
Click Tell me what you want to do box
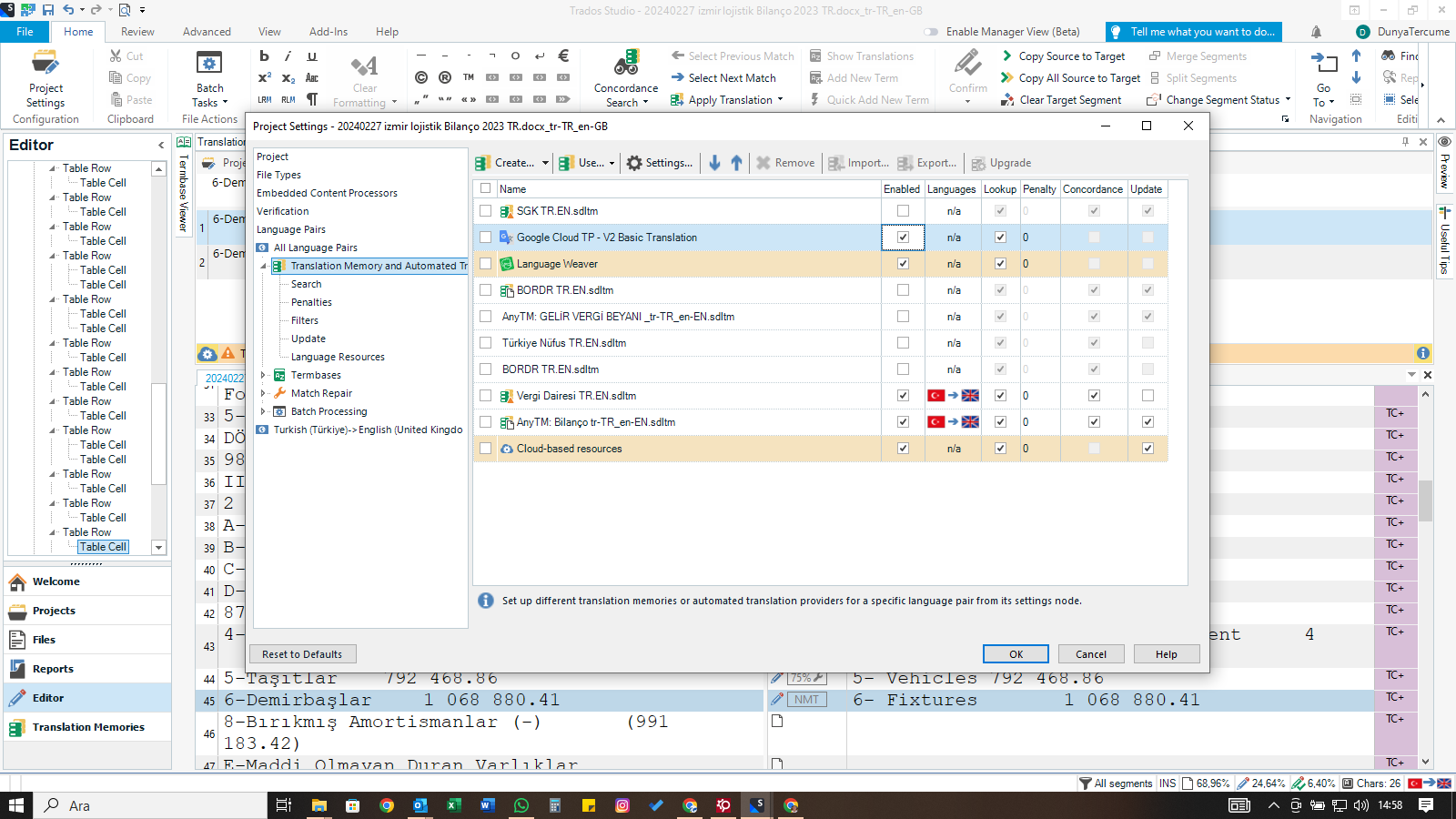(1194, 32)
